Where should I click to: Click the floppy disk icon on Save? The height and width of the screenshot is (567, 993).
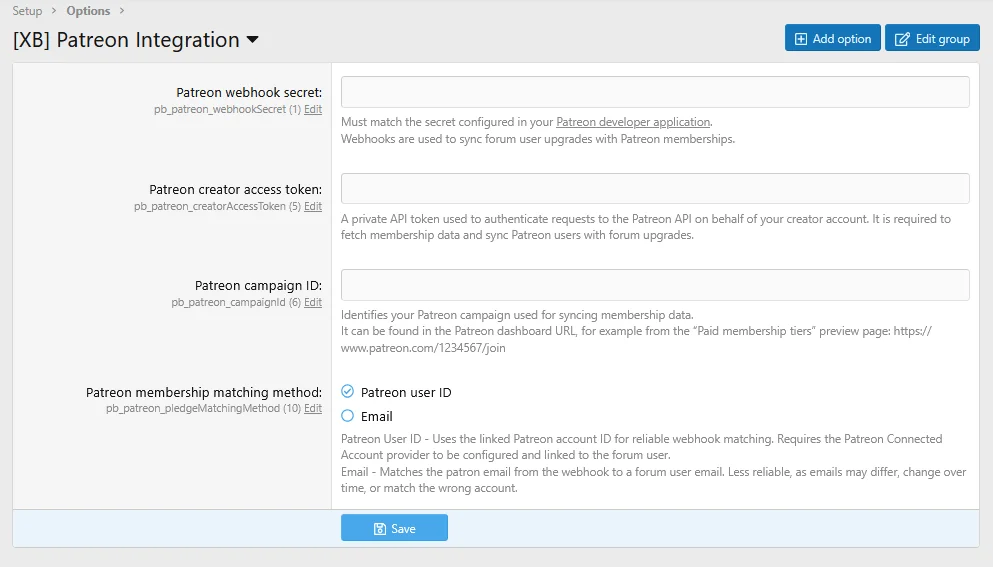pyautogui.click(x=380, y=529)
